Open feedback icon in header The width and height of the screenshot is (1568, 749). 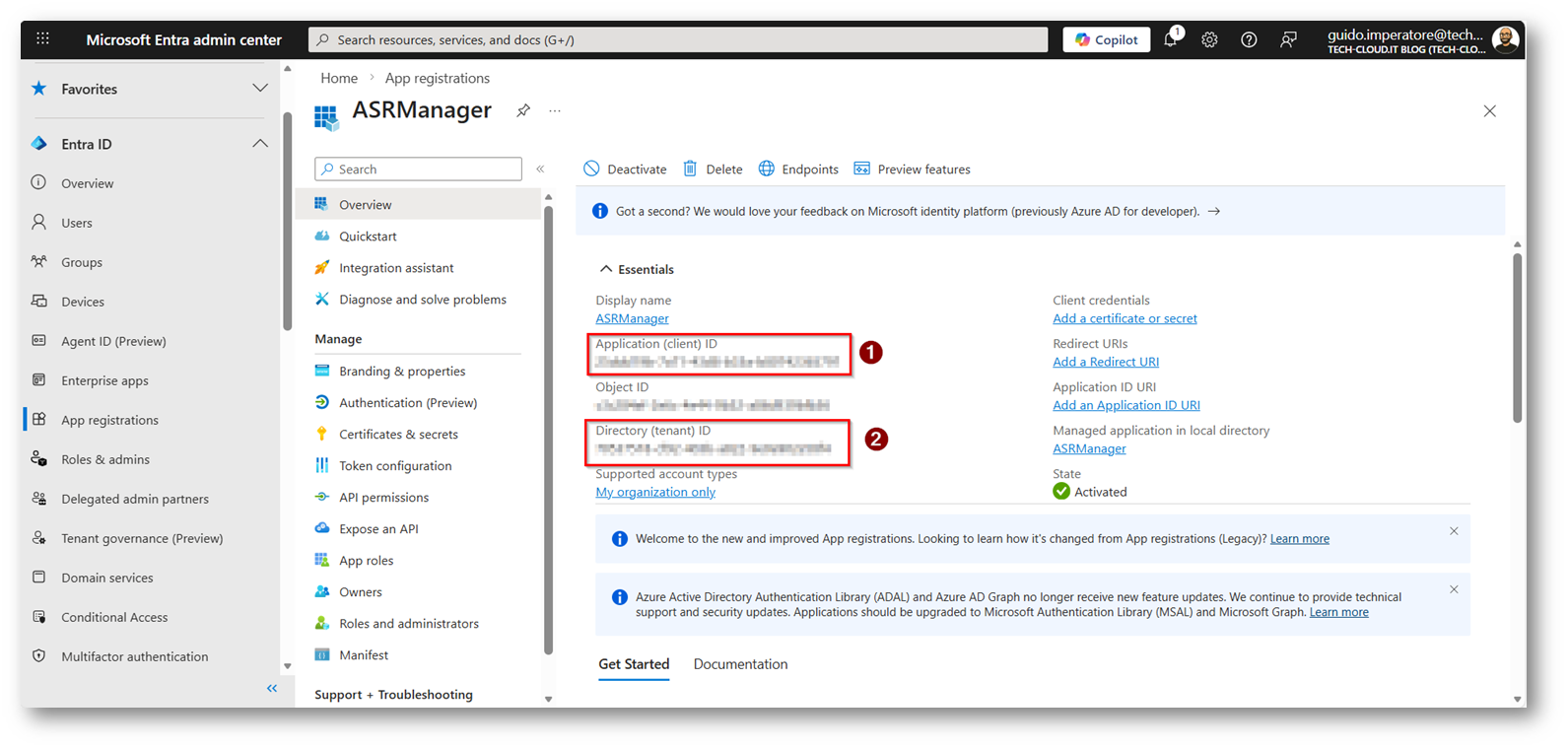tap(1288, 39)
